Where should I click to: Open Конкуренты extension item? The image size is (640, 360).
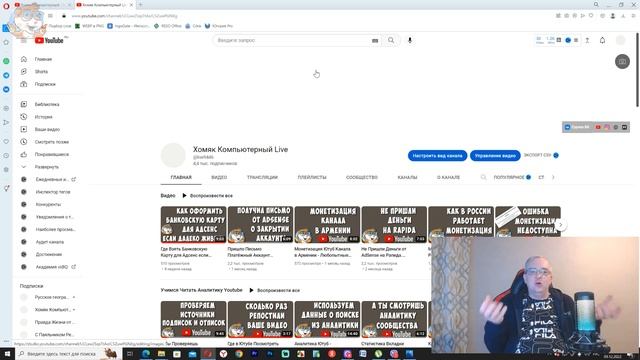click(x=49, y=204)
